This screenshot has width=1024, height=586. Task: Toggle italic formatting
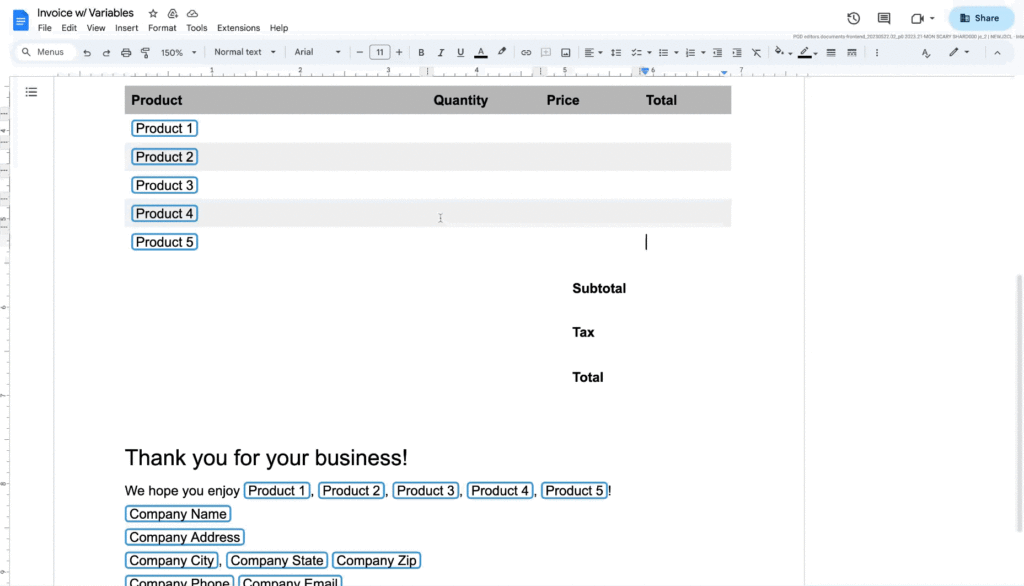pos(441,52)
